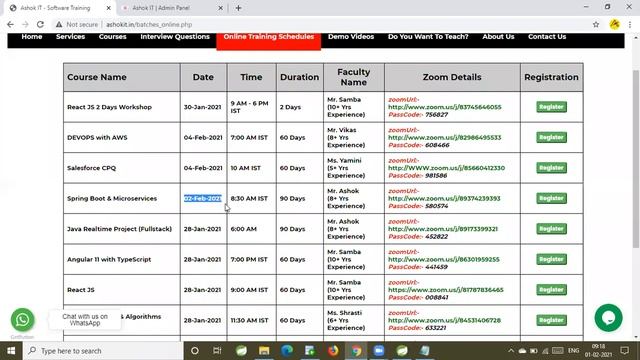Click the Course Name column header
Image resolution: width=640 pixels, height=360 pixels.
coord(122,77)
